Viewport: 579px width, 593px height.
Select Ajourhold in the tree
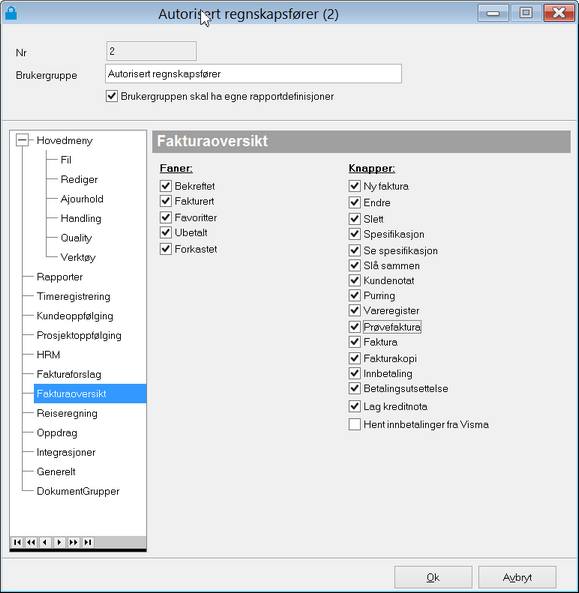click(82, 199)
